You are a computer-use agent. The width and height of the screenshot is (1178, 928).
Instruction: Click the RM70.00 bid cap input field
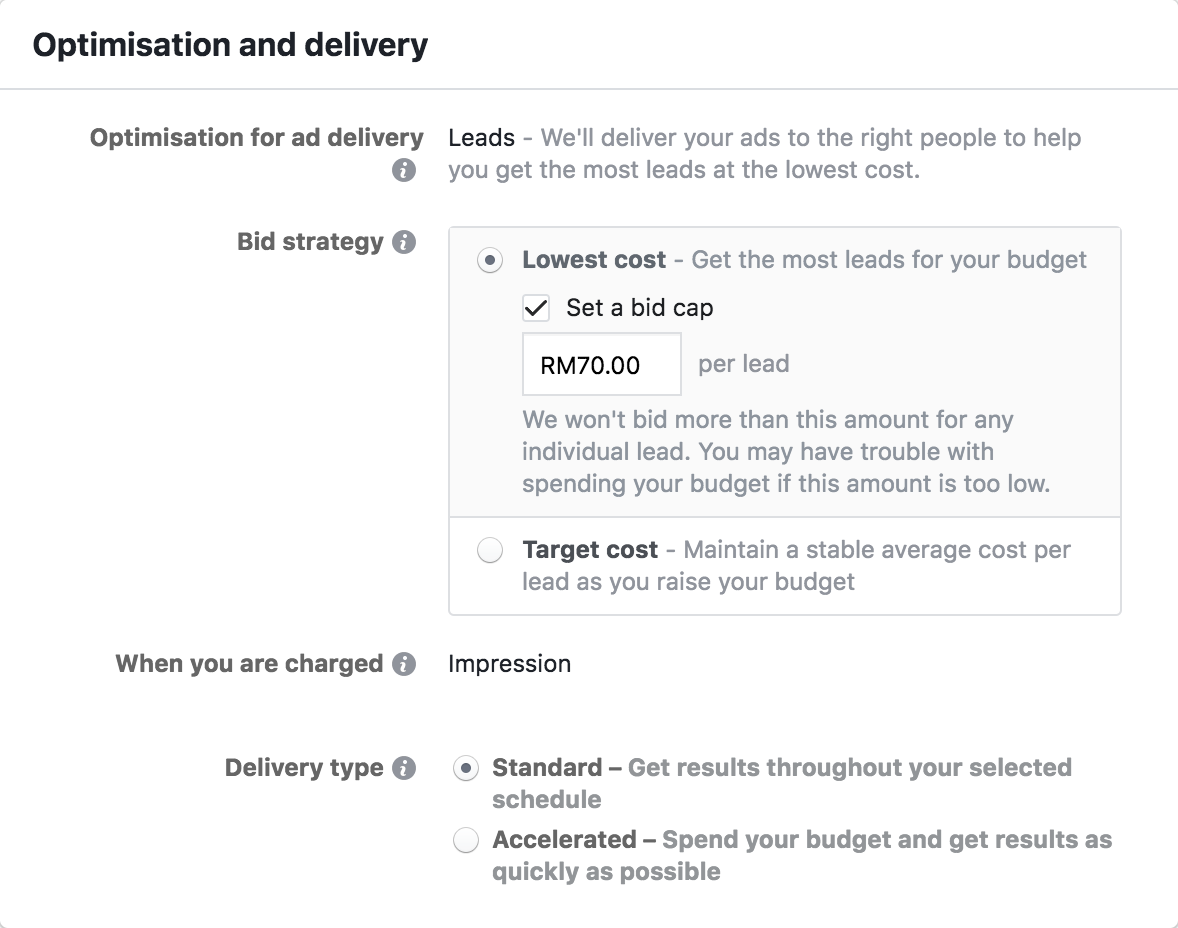tap(602, 364)
